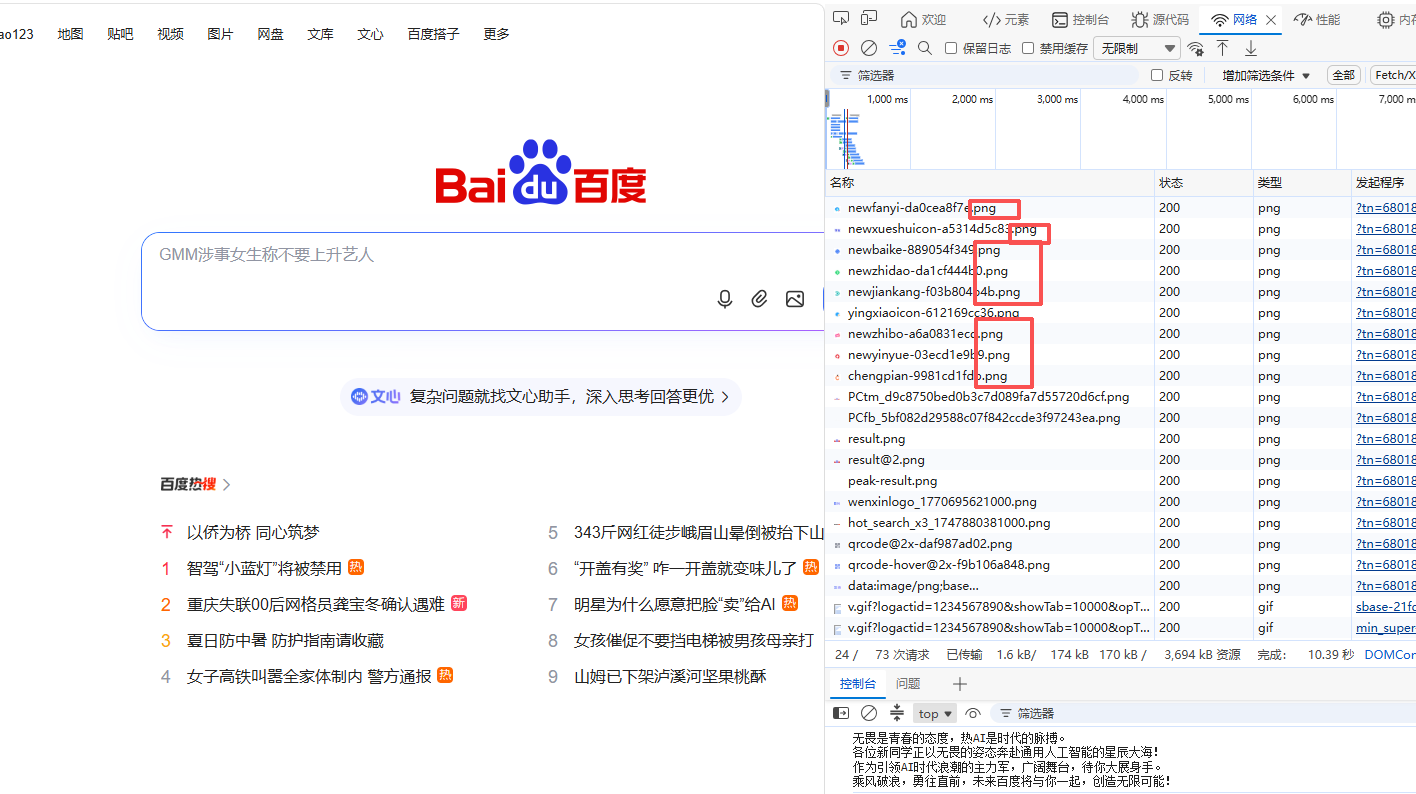Expand the 增加筛选条件 dropdown
The width and height of the screenshot is (1416, 794).
(1266, 75)
